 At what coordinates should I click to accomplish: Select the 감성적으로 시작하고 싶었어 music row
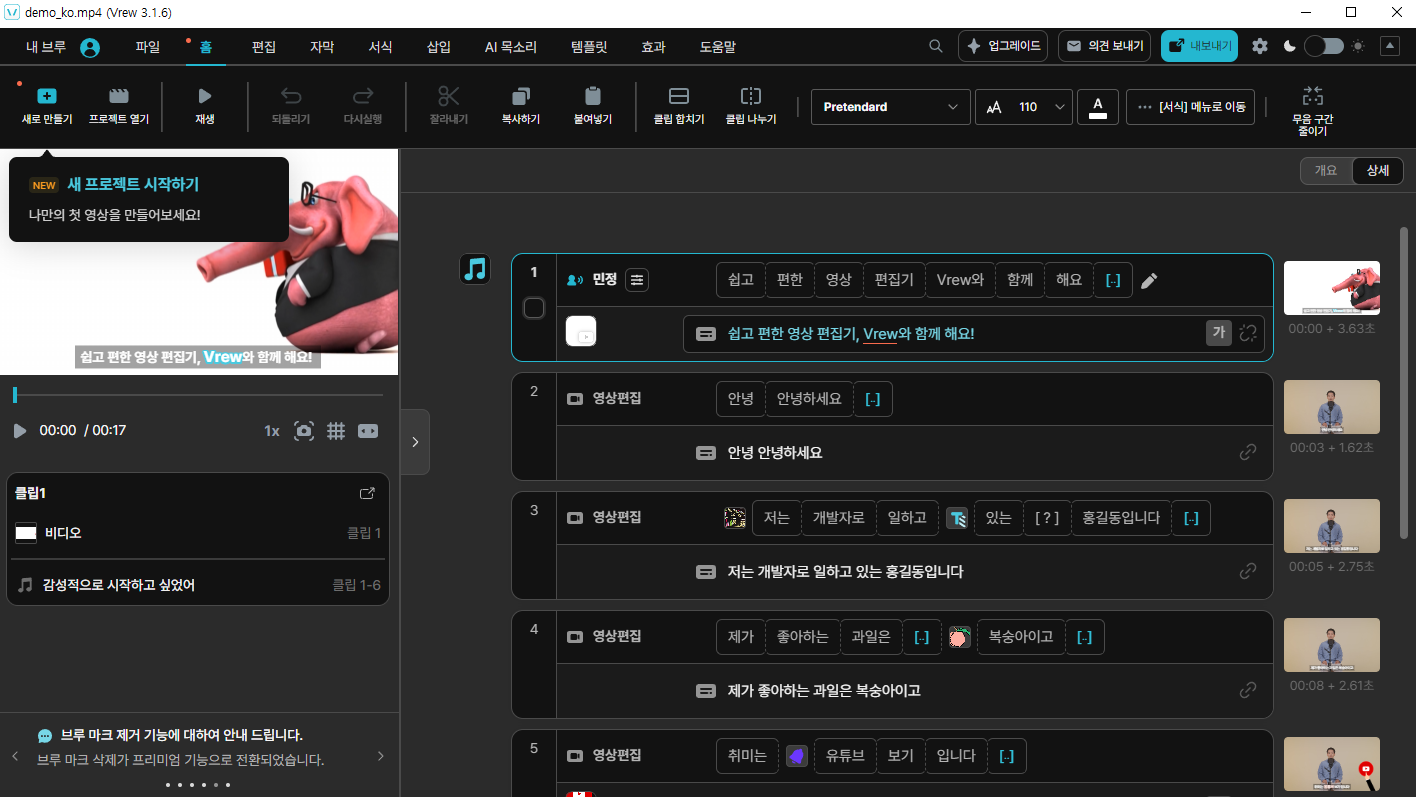(198, 585)
